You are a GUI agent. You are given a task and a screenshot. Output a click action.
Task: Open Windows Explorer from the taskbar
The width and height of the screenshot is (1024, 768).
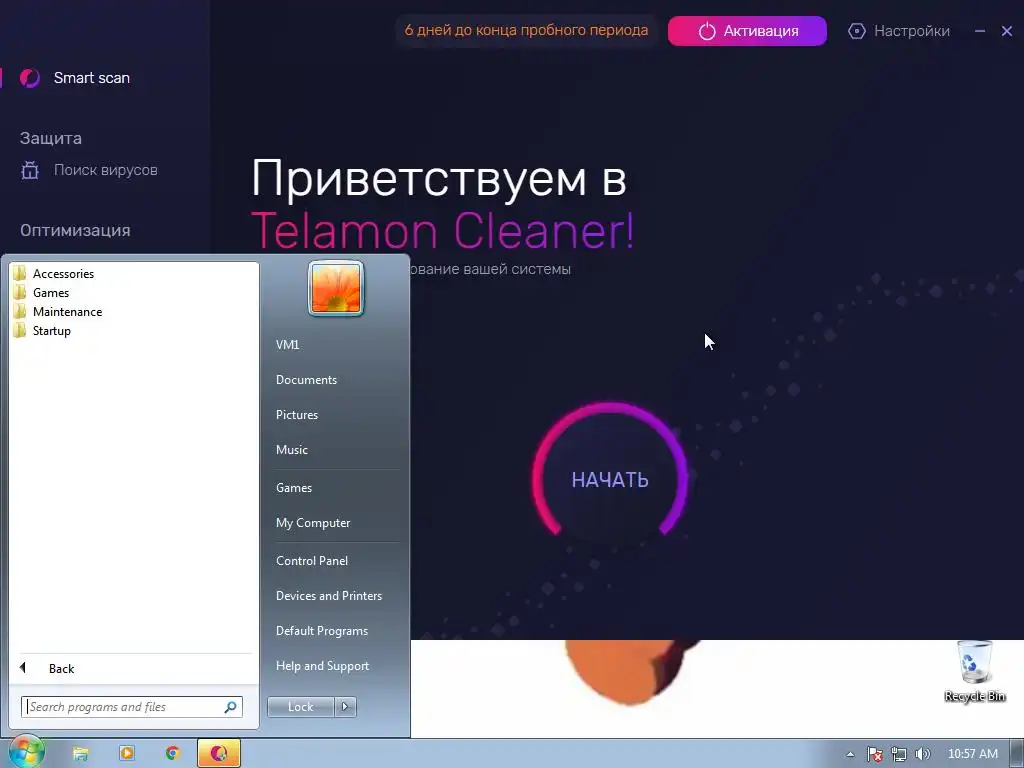tap(80, 754)
